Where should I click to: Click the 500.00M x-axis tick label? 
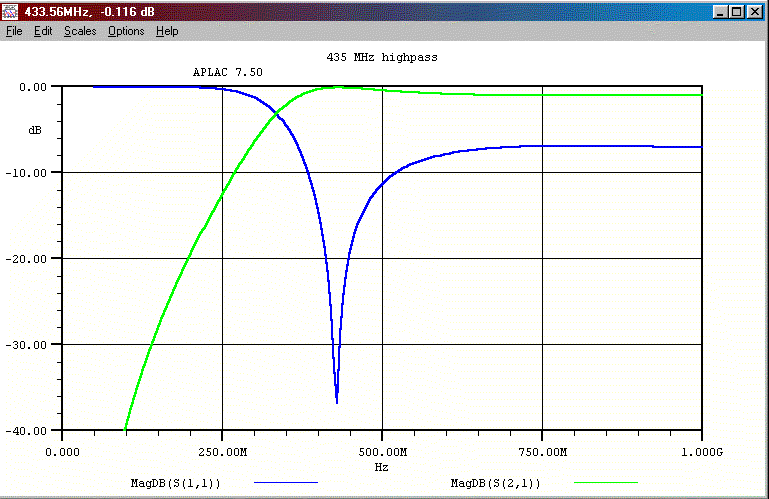[x=383, y=452]
